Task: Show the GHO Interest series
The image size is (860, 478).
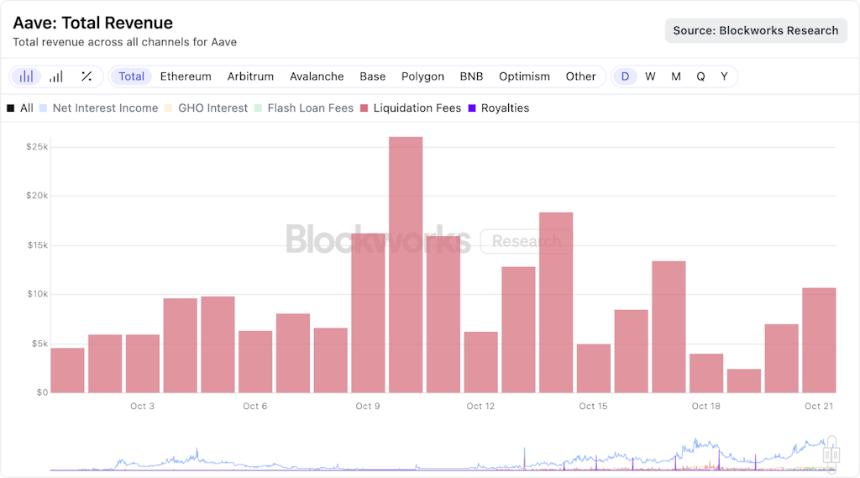Action: pos(206,108)
